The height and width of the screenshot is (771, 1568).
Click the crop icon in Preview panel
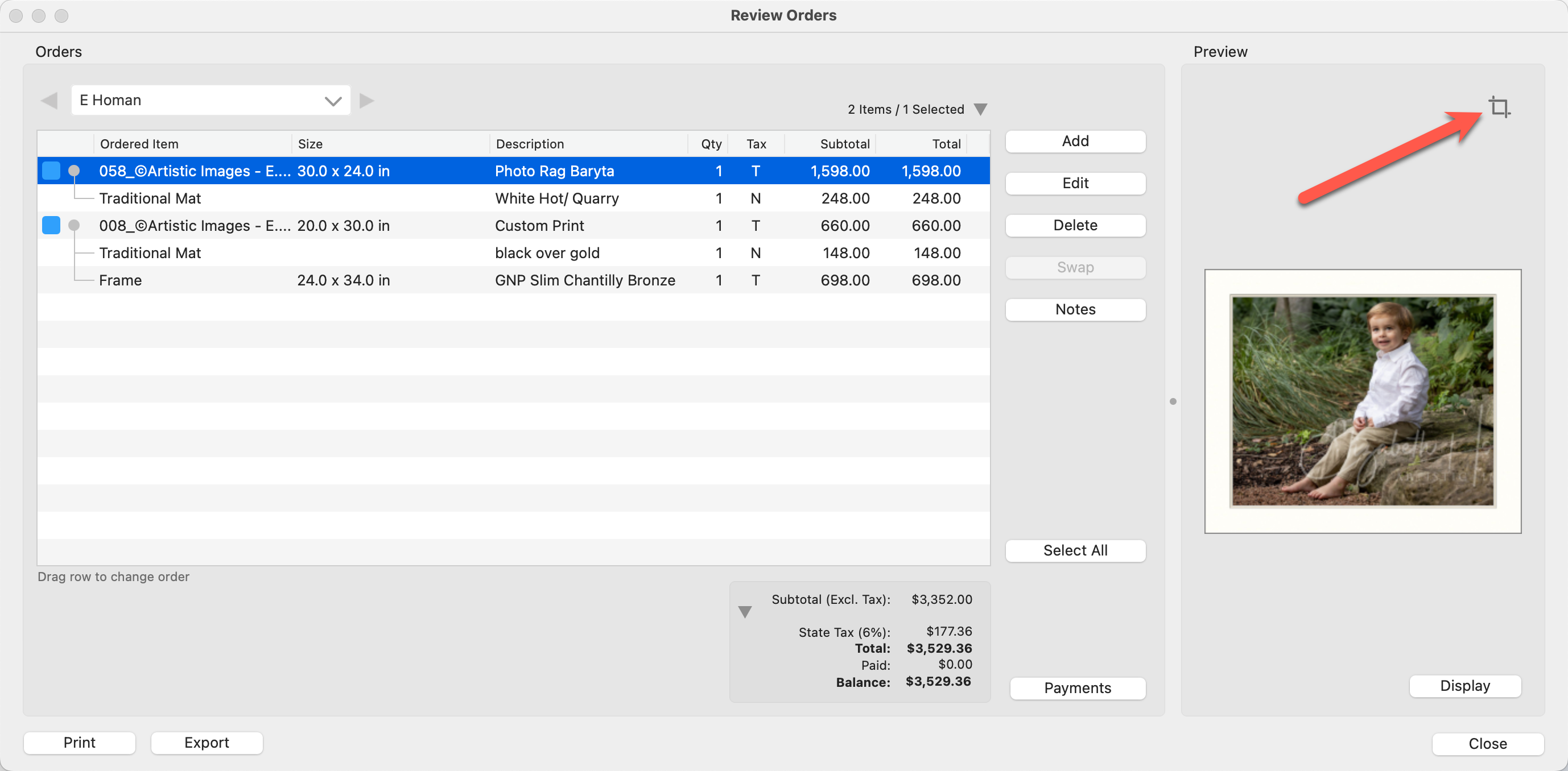1499,107
